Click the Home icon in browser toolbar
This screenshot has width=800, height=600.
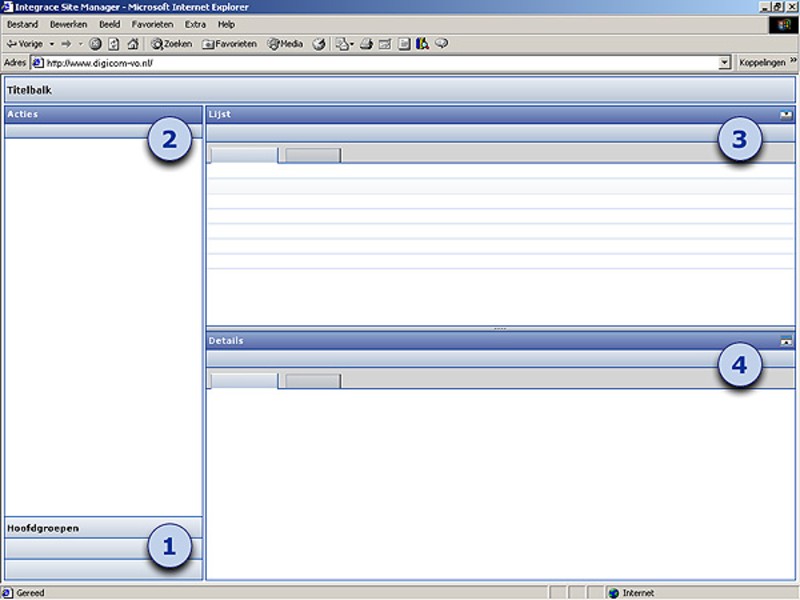132,44
